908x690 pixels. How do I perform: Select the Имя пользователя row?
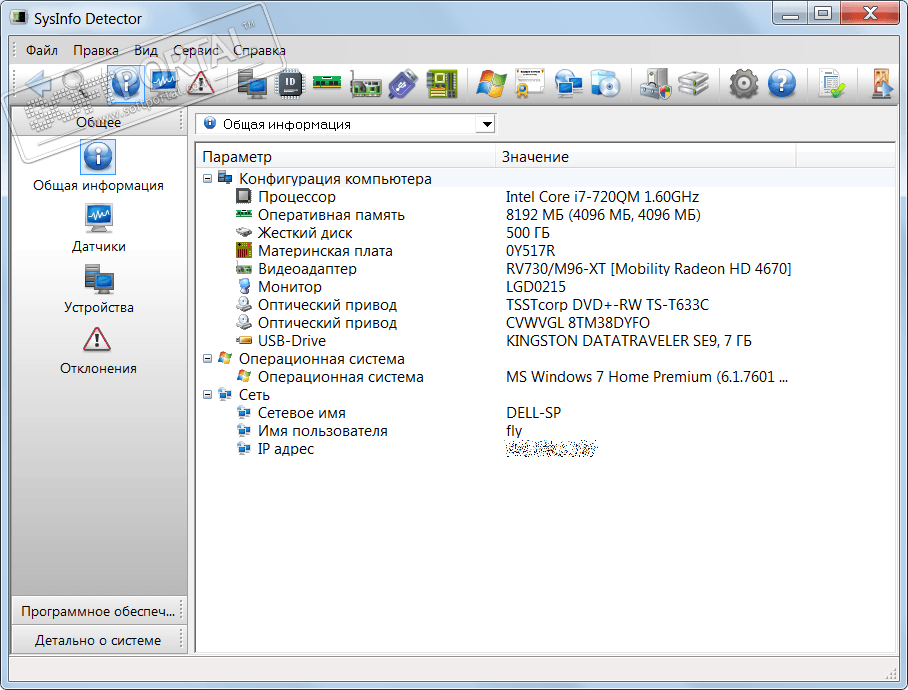544,431
